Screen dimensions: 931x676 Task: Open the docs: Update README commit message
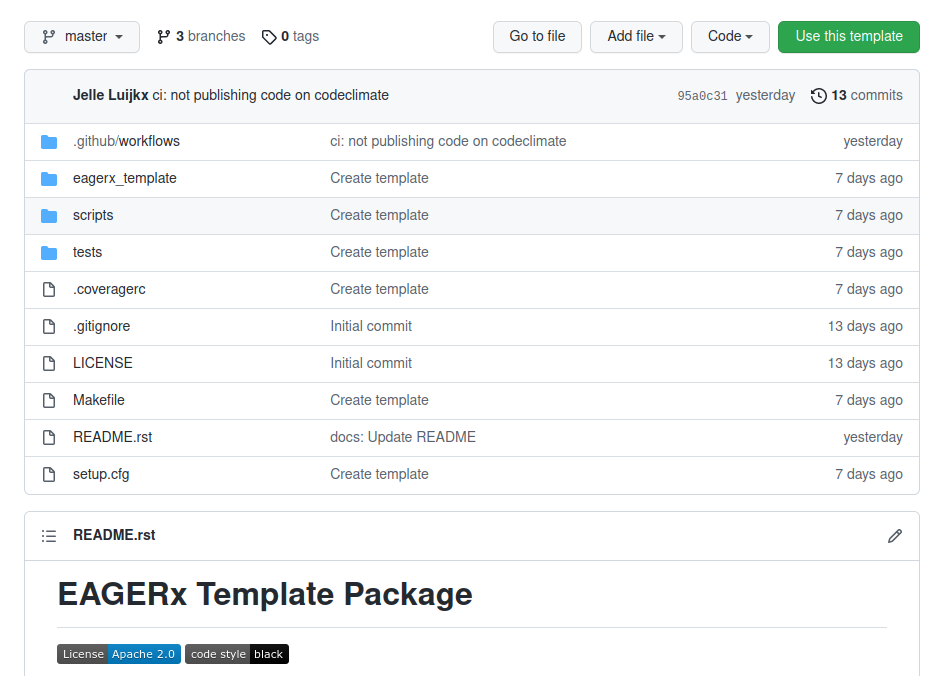pyautogui.click(x=403, y=437)
